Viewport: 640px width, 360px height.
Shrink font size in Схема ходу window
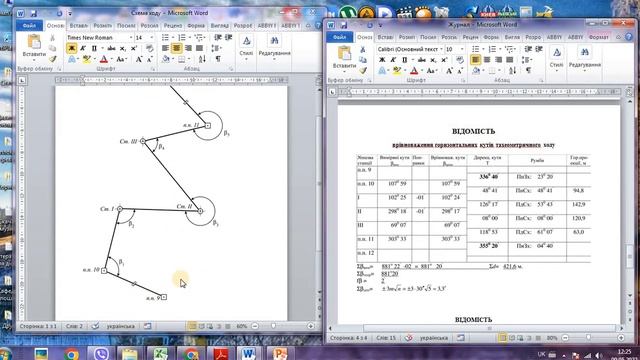149,60
